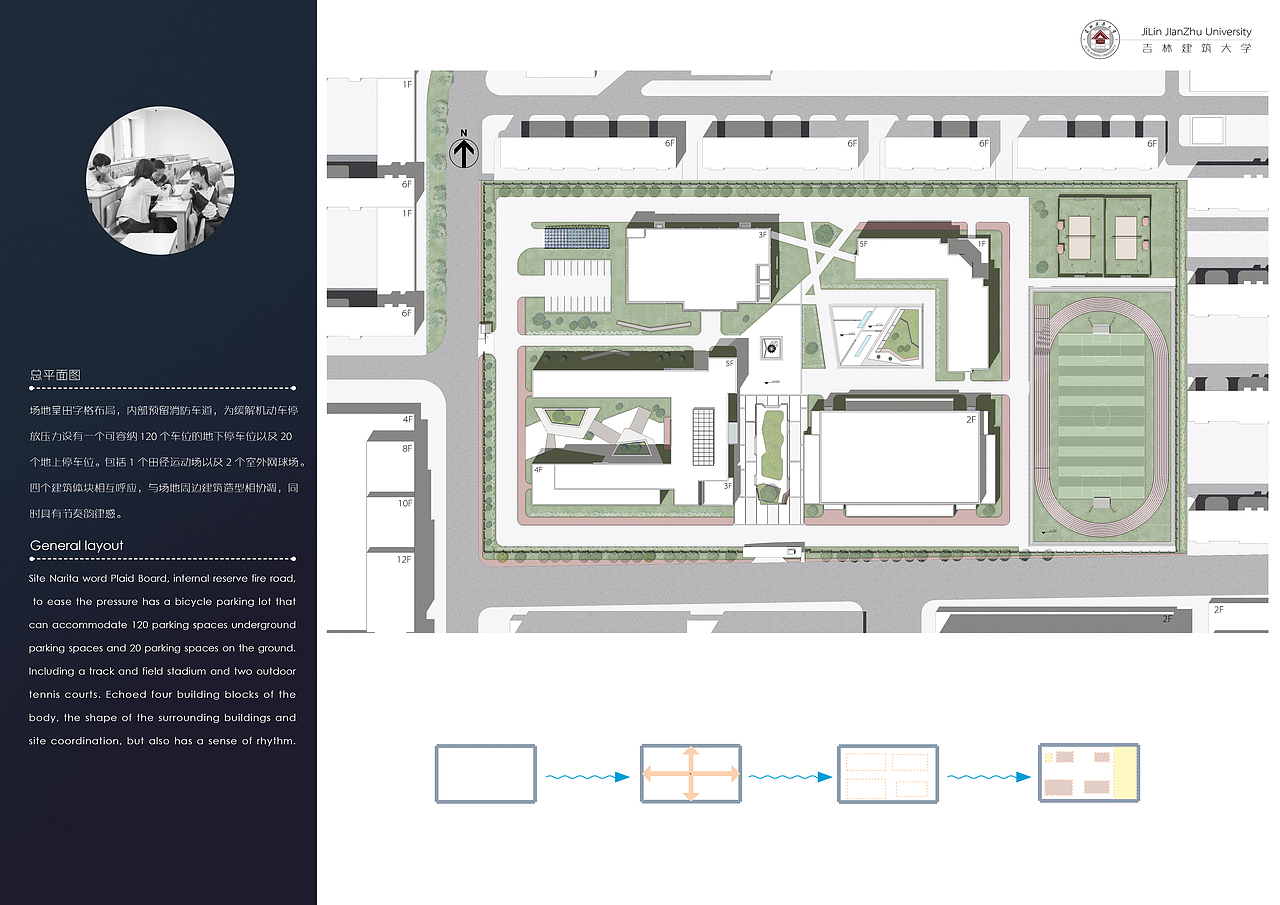Select the dashed-outline blocks concept diagram
This screenshot has width=1280, height=905.
[887, 773]
